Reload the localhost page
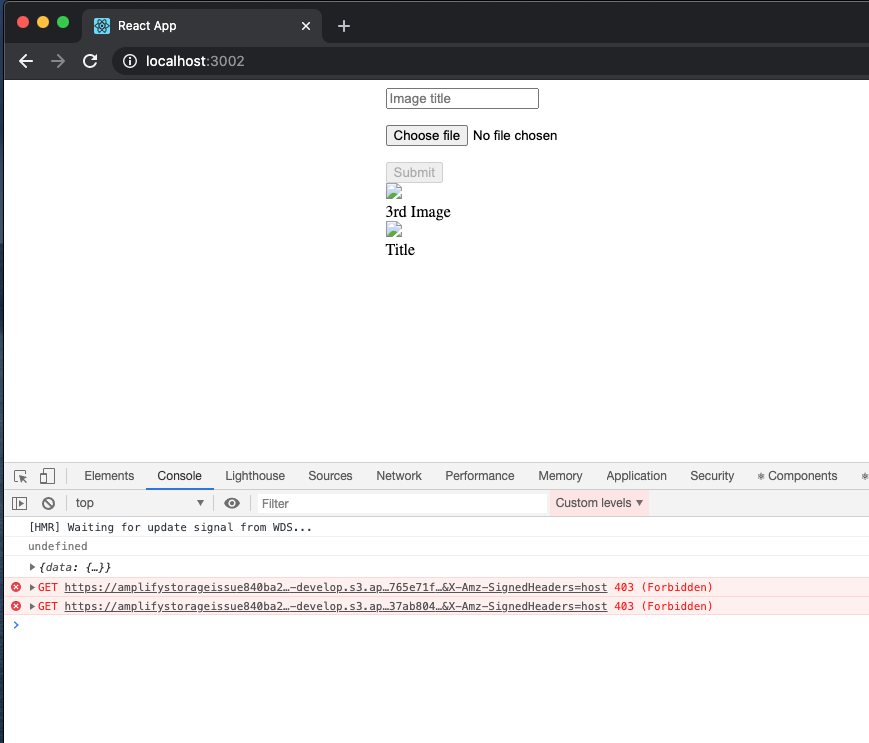The image size is (869, 743). pos(90,61)
